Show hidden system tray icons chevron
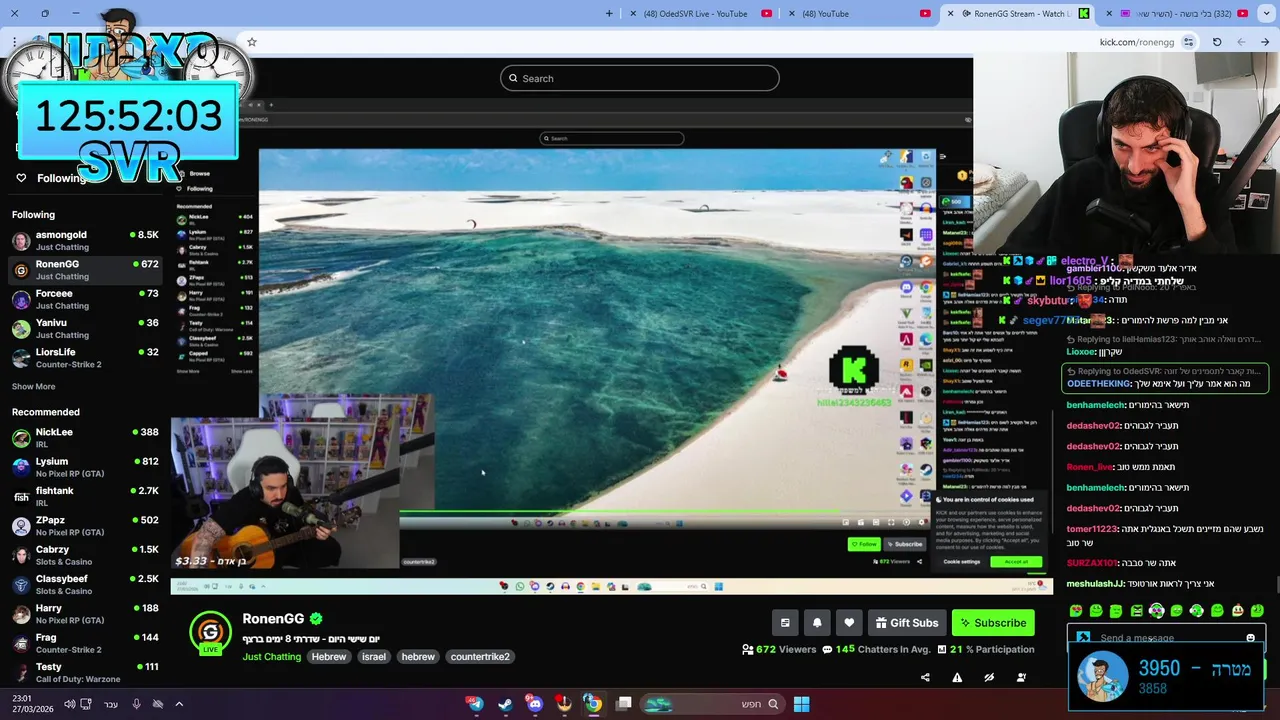1280x720 pixels. point(179,704)
